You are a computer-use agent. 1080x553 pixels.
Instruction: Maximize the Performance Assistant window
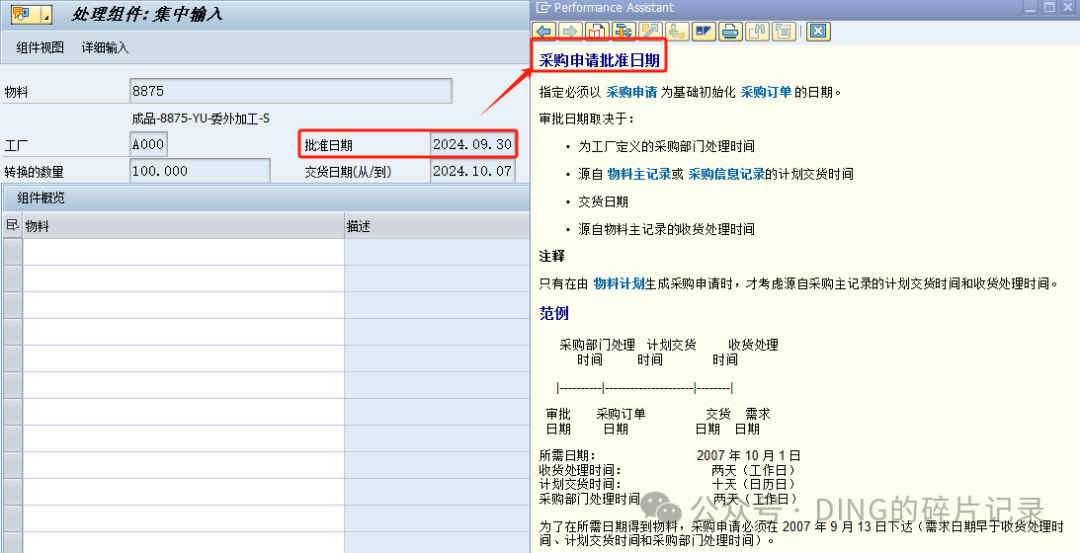[x=1049, y=8]
